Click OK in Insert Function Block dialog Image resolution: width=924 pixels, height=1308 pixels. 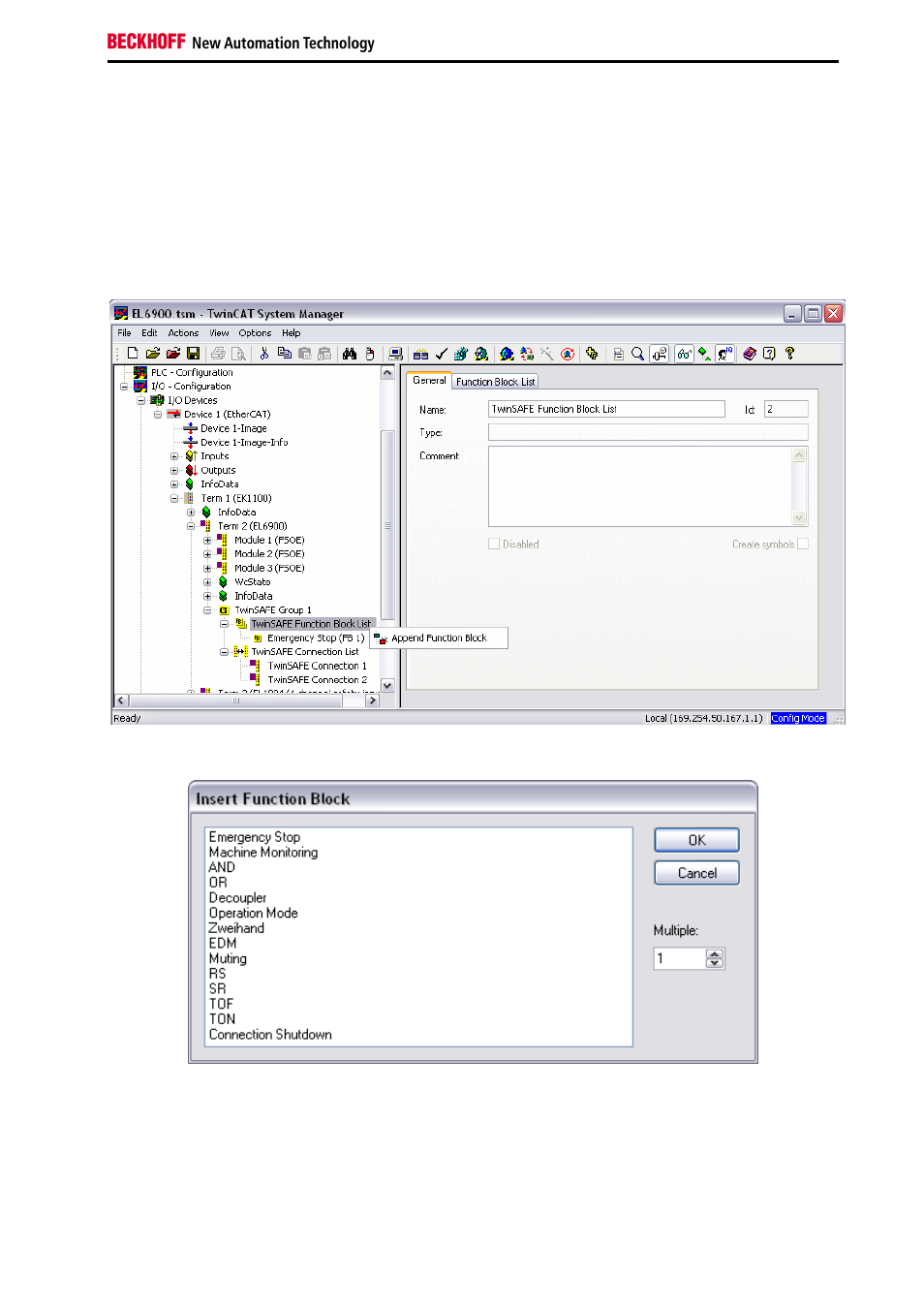(x=696, y=840)
